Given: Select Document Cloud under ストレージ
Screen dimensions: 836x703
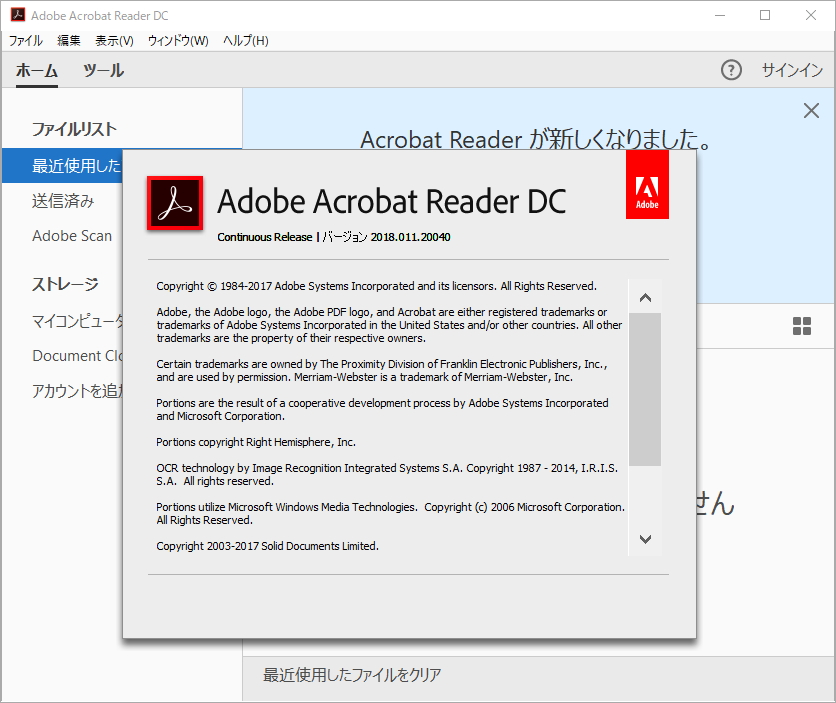Looking at the screenshot, I should (80, 355).
